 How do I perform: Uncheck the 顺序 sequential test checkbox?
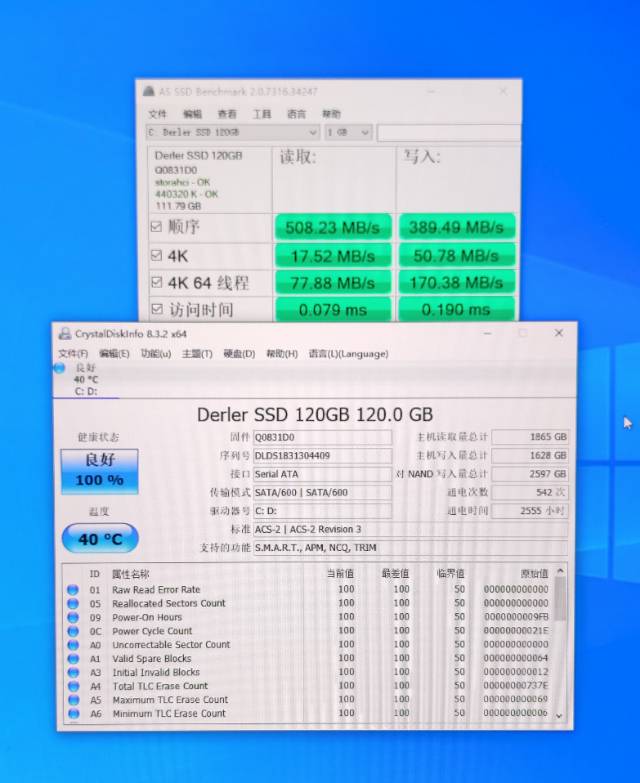(x=156, y=227)
